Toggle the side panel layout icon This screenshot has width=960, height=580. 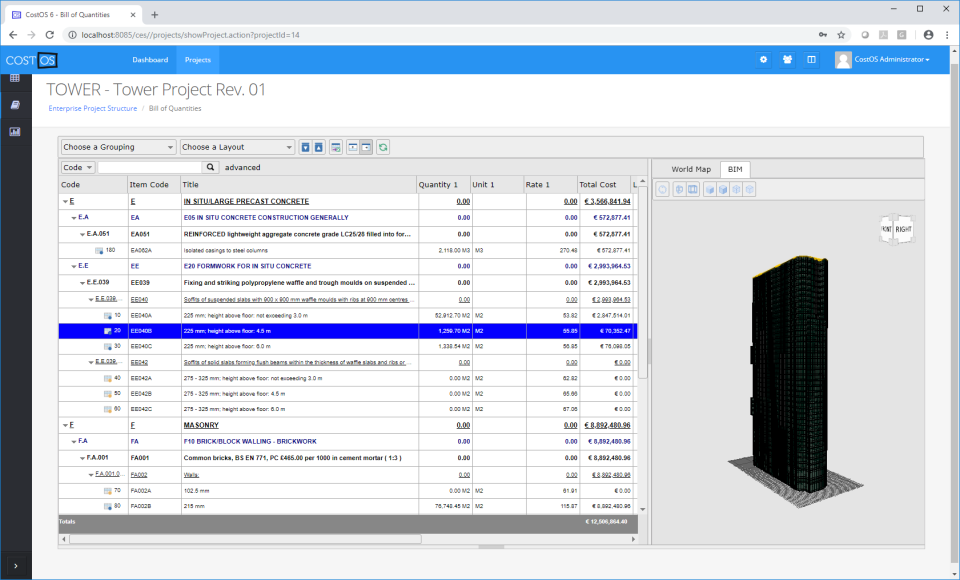[366, 147]
